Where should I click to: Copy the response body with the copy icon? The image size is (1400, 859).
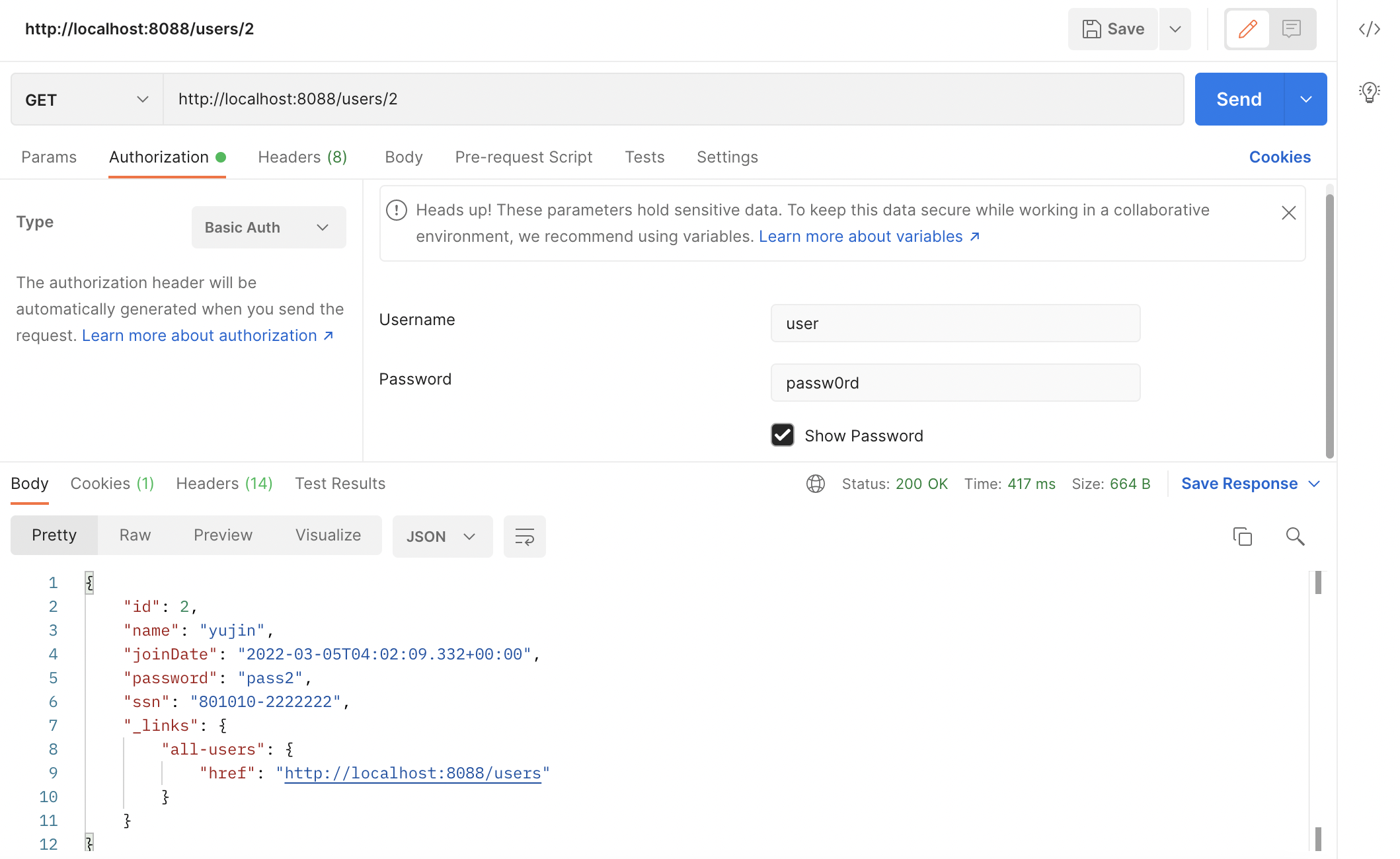click(1242, 537)
